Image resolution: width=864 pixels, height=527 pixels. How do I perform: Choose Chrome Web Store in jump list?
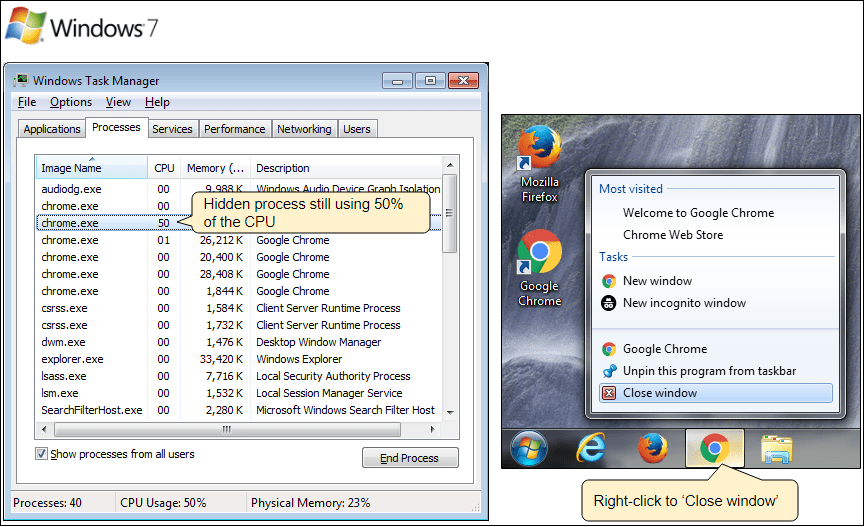coord(673,235)
